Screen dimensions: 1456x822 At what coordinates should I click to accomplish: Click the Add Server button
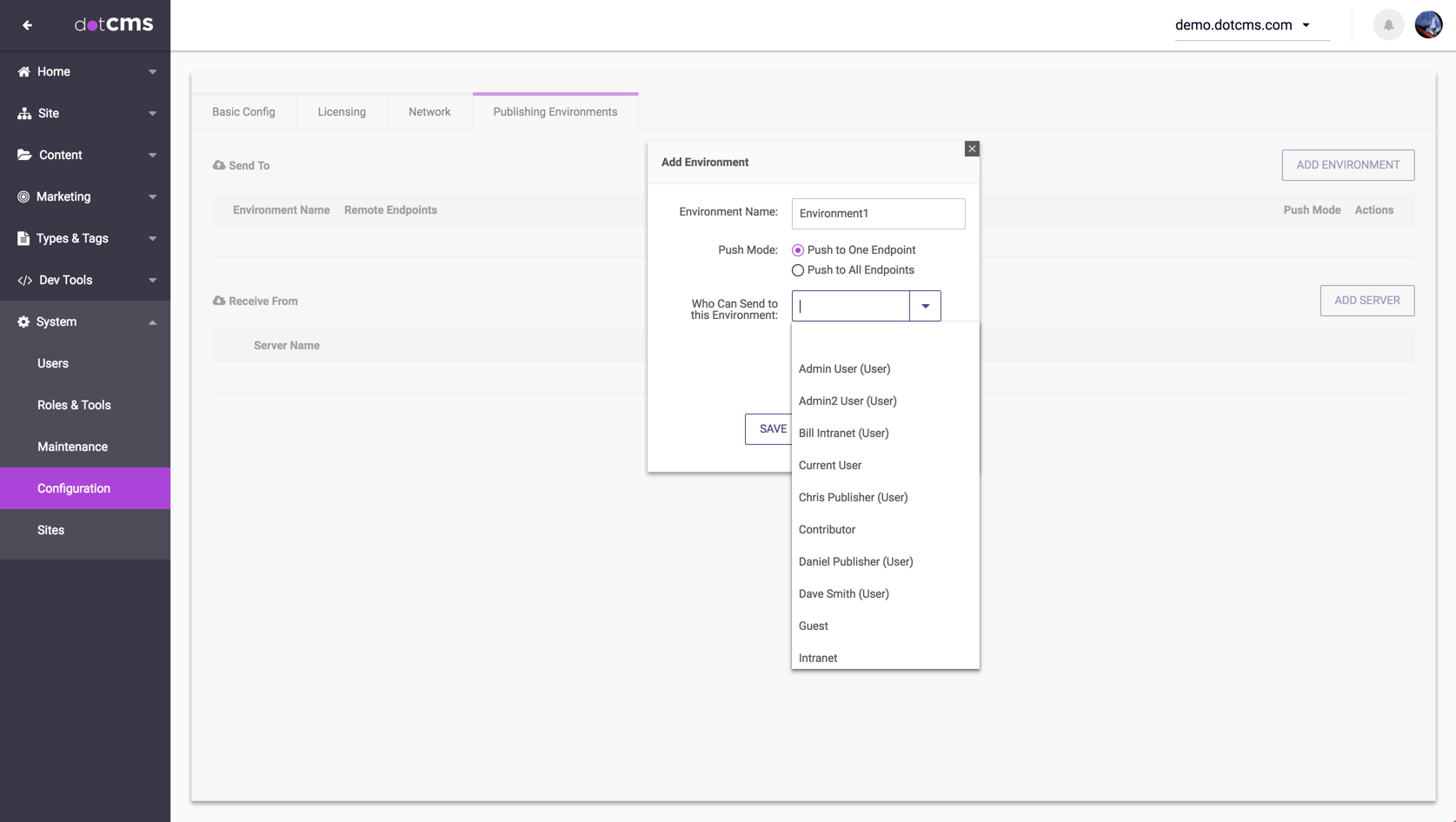[x=1366, y=301]
